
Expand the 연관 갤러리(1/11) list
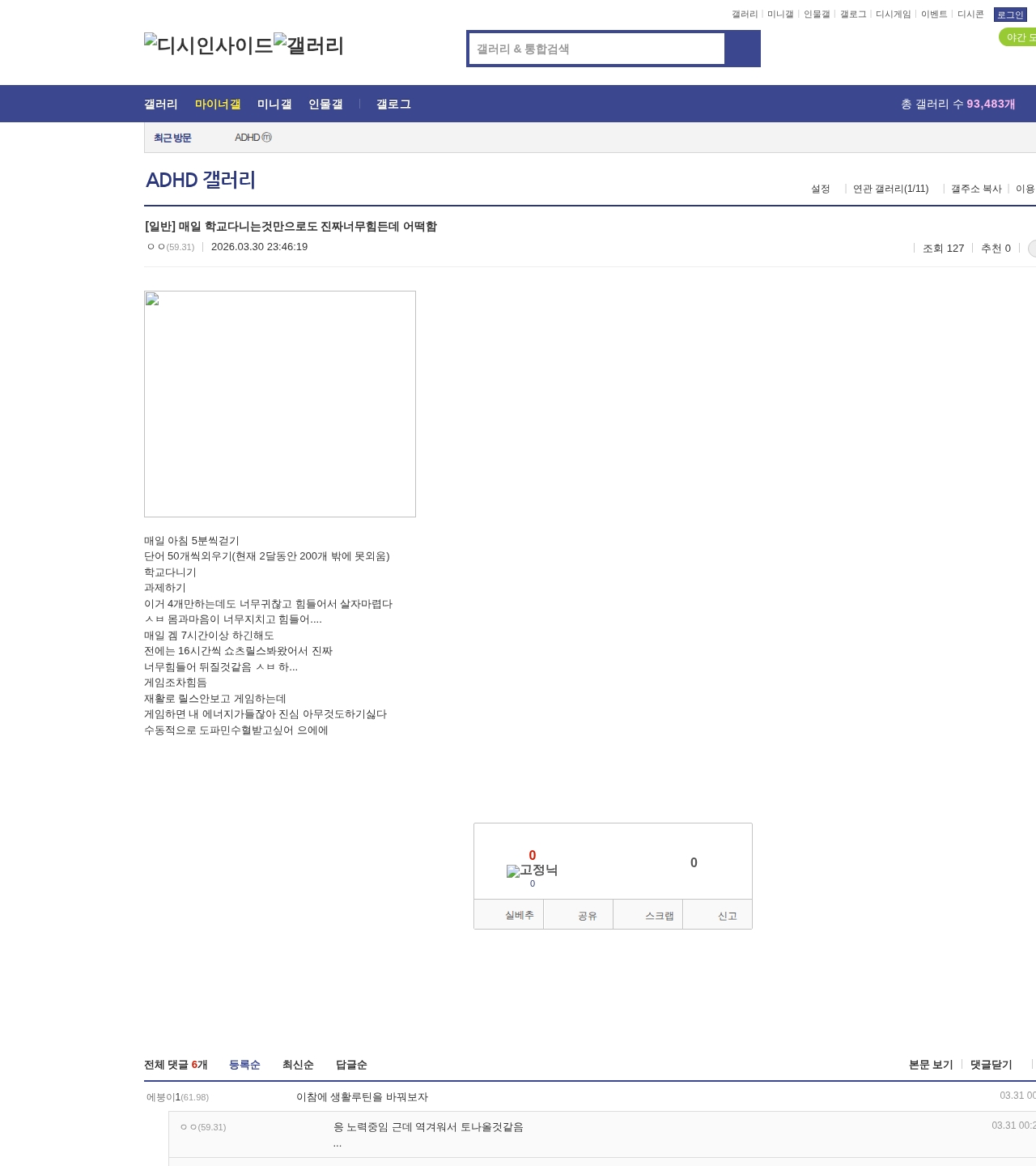pos(890,189)
